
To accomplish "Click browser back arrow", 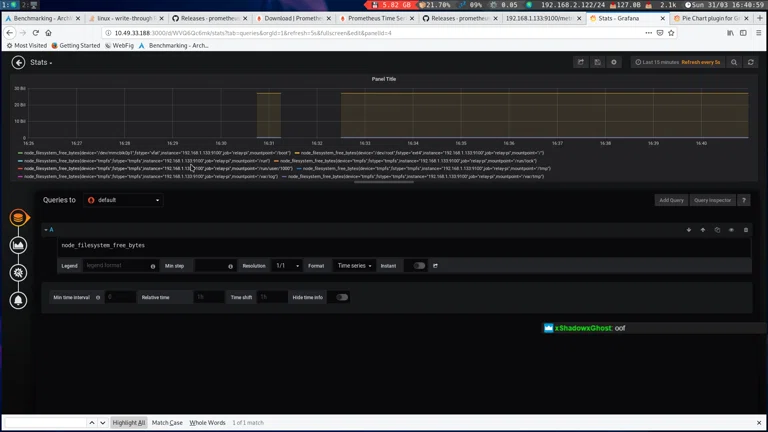I will (10, 33).
